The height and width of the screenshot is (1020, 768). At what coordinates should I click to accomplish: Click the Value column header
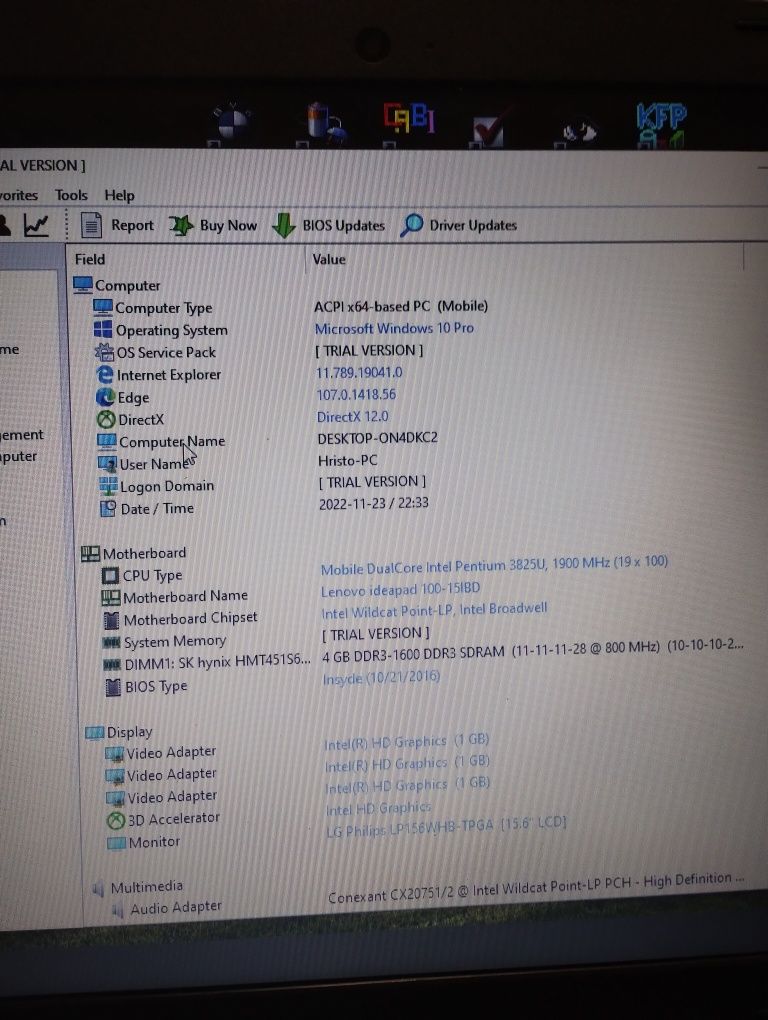(329, 259)
